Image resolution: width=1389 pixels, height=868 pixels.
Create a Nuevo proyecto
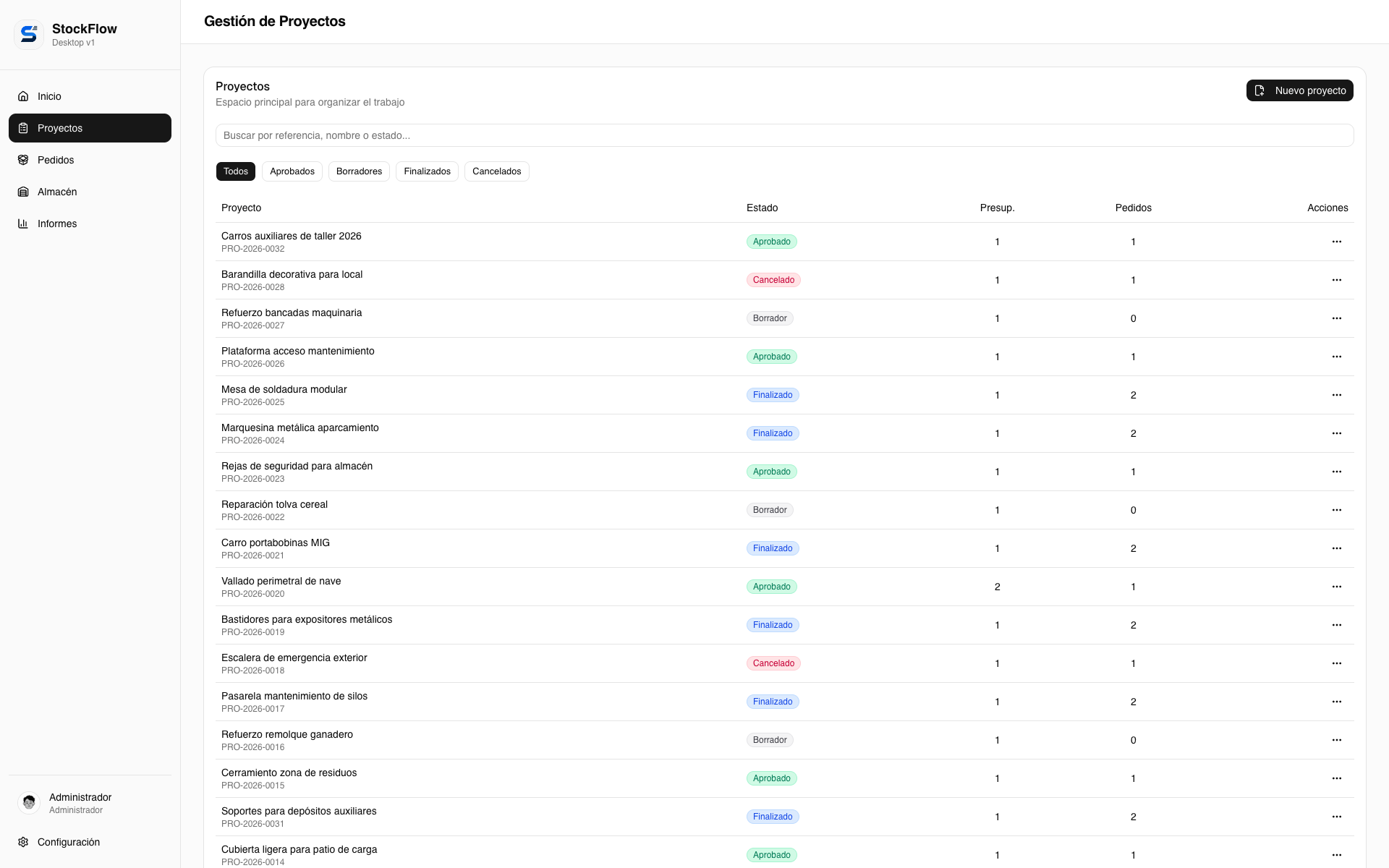point(1299,90)
